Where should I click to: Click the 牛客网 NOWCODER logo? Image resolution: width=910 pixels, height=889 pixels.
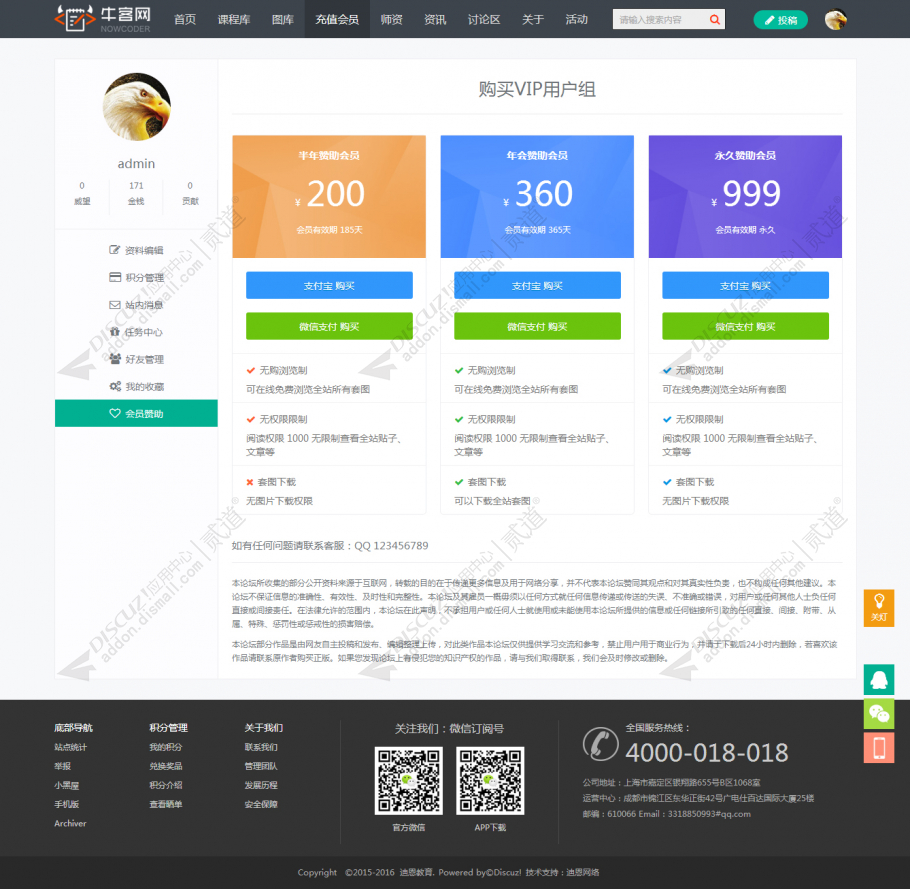coord(103,19)
